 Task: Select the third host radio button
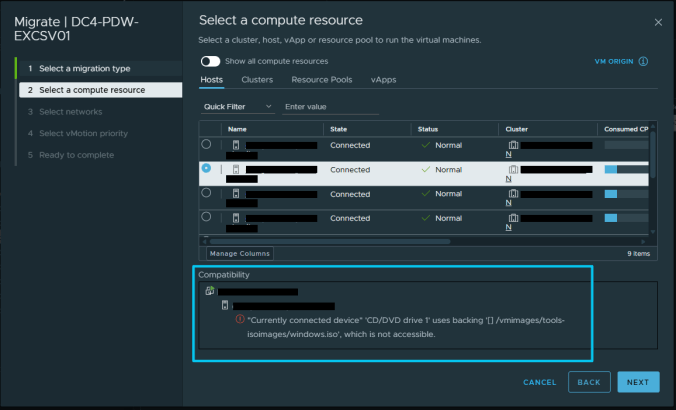click(206, 193)
